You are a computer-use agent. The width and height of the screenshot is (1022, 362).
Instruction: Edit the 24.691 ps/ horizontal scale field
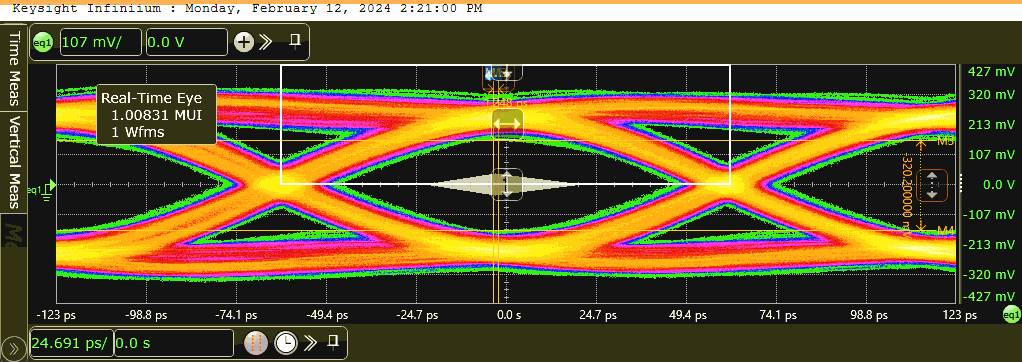pos(72,342)
